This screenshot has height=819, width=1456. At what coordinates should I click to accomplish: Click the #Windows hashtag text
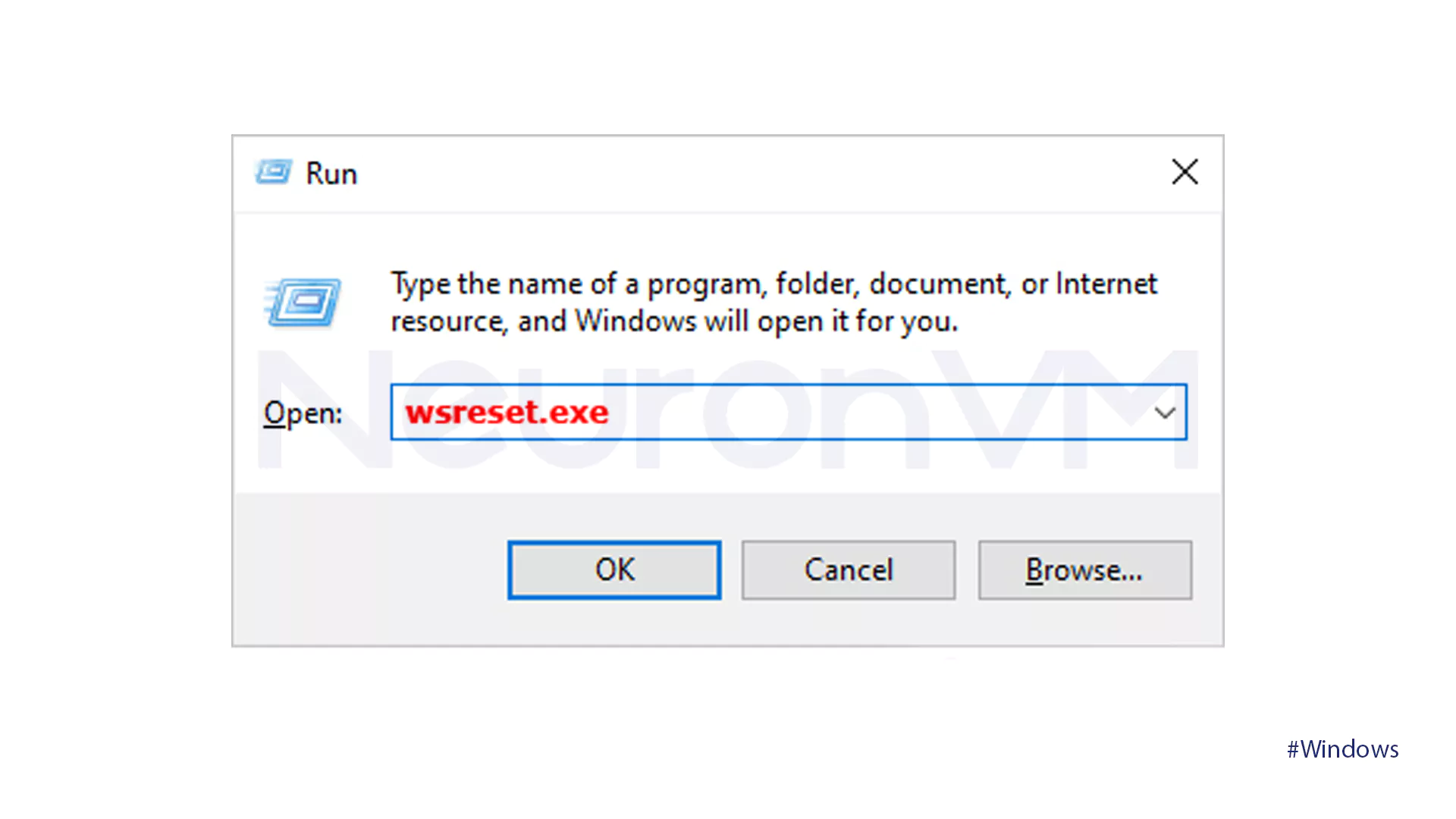pyautogui.click(x=1342, y=749)
